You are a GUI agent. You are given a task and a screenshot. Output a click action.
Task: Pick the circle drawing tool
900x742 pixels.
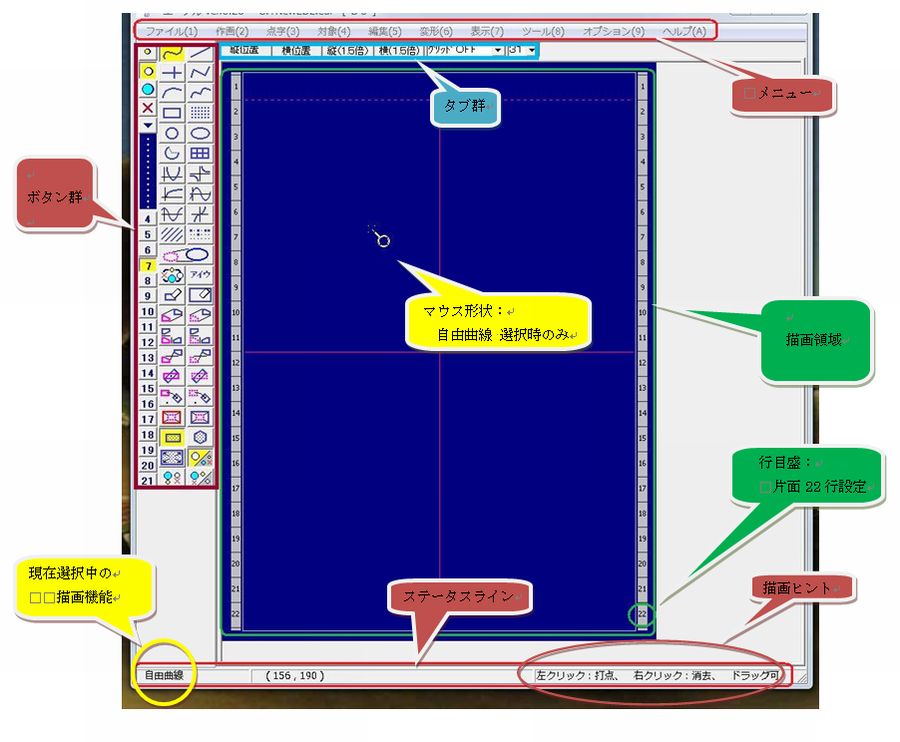click(x=173, y=133)
